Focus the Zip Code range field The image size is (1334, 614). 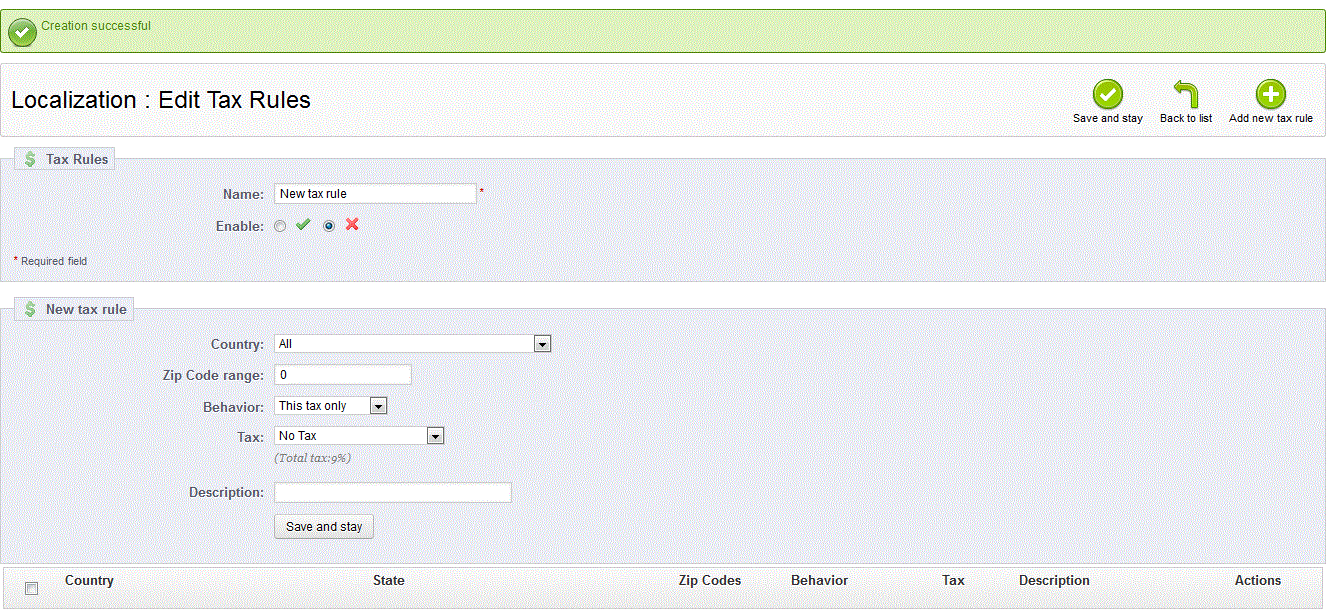pos(342,375)
